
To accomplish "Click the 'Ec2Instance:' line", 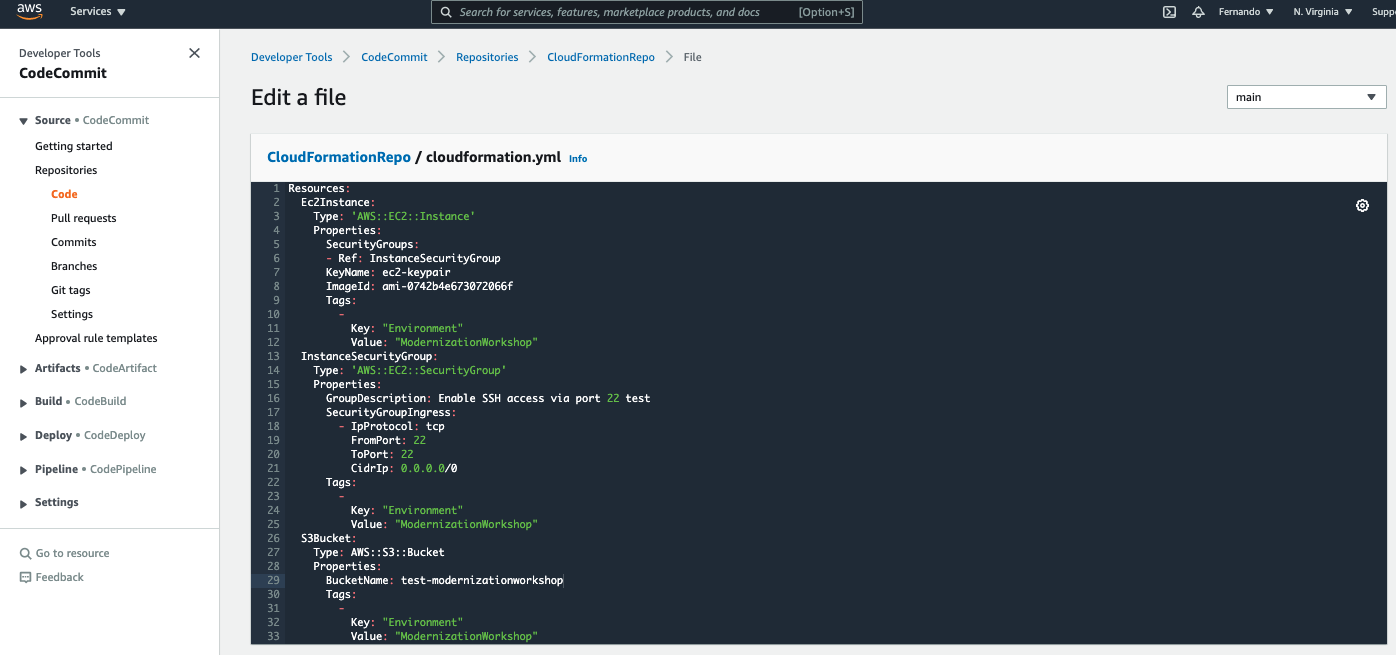I will tap(338, 202).
